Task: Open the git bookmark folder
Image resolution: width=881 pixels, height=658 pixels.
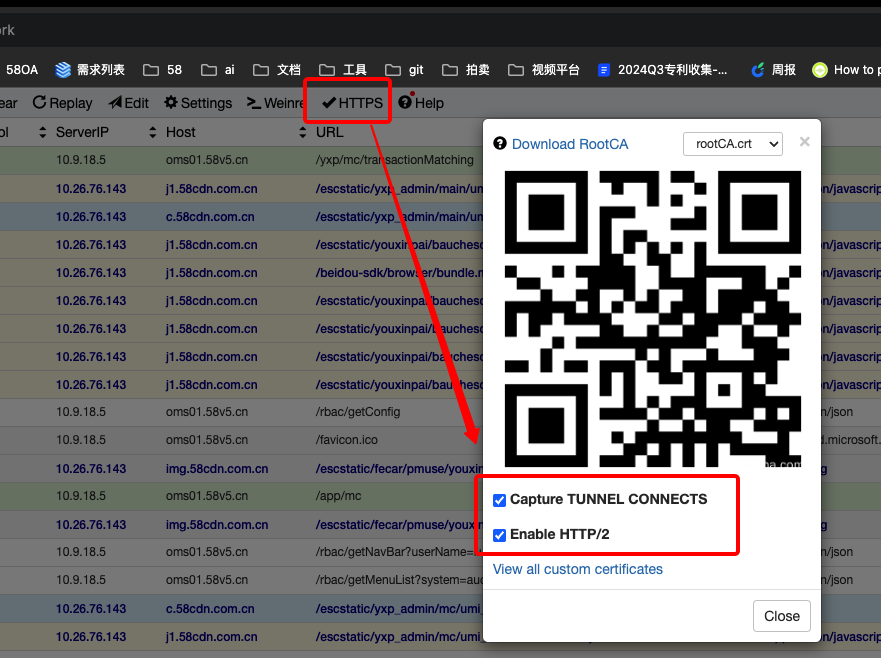Action: pyautogui.click(x=404, y=70)
